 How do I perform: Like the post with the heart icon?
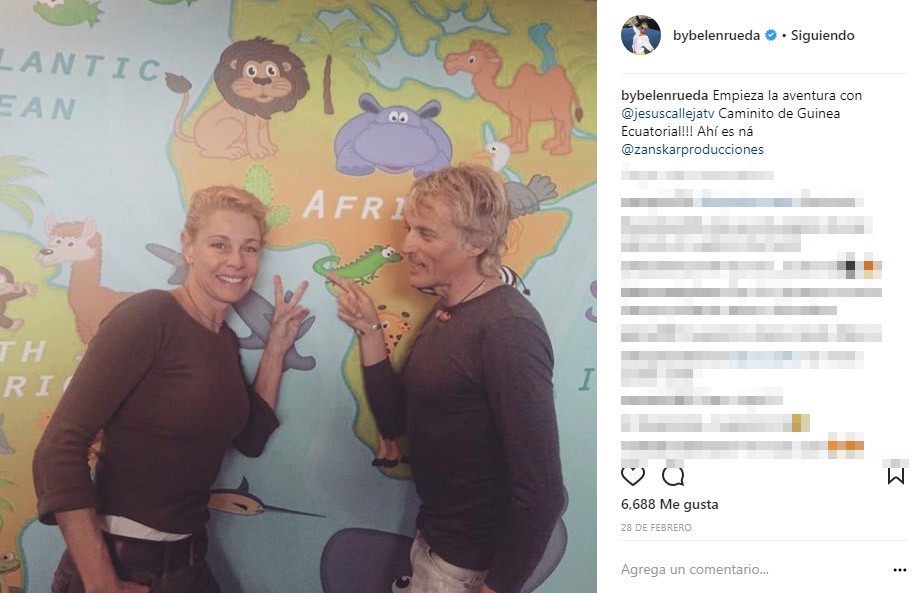click(x=632, y=476)
